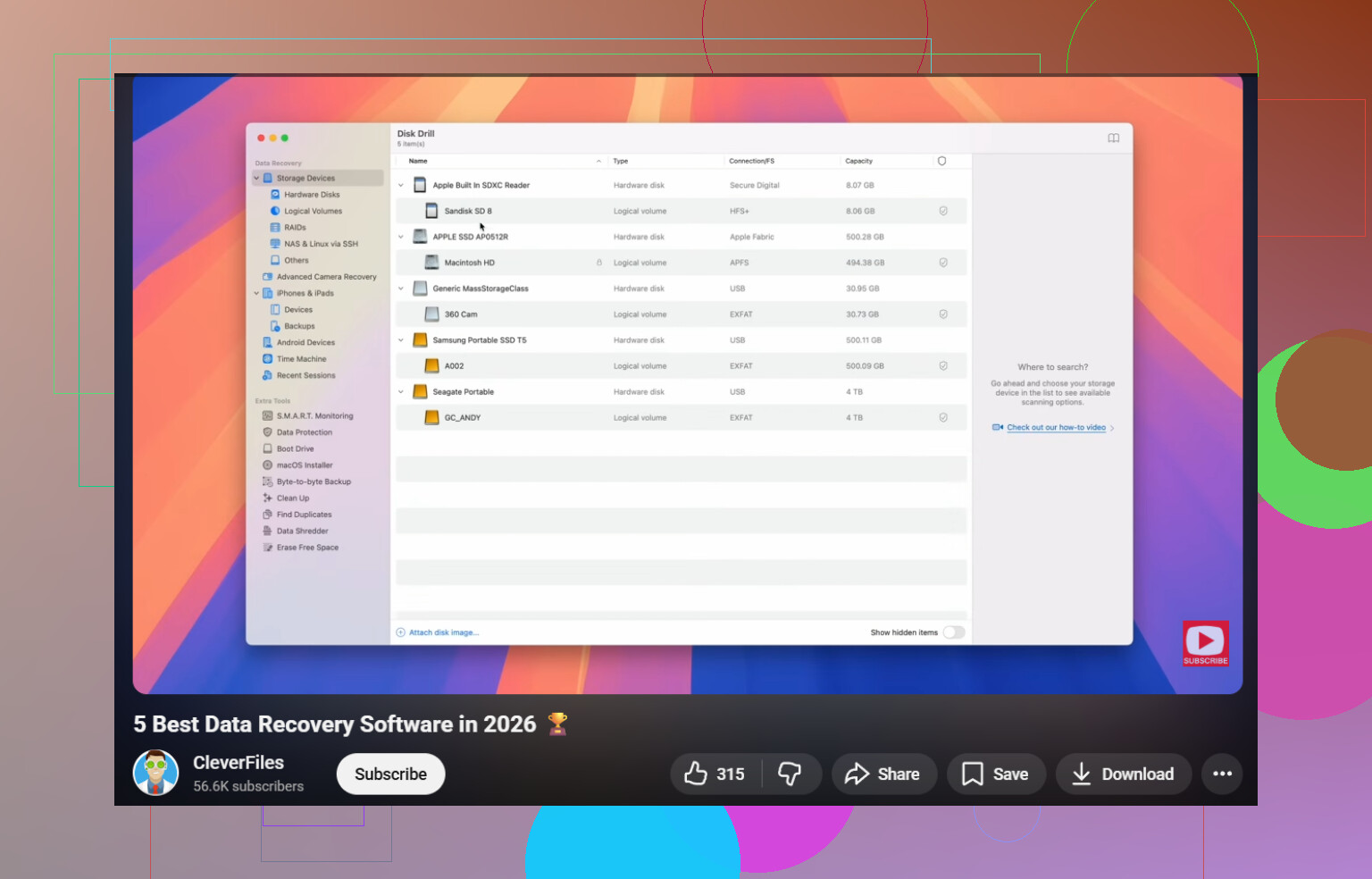
Task: Open the CleverFiles channel name
Action: (238, 763)
